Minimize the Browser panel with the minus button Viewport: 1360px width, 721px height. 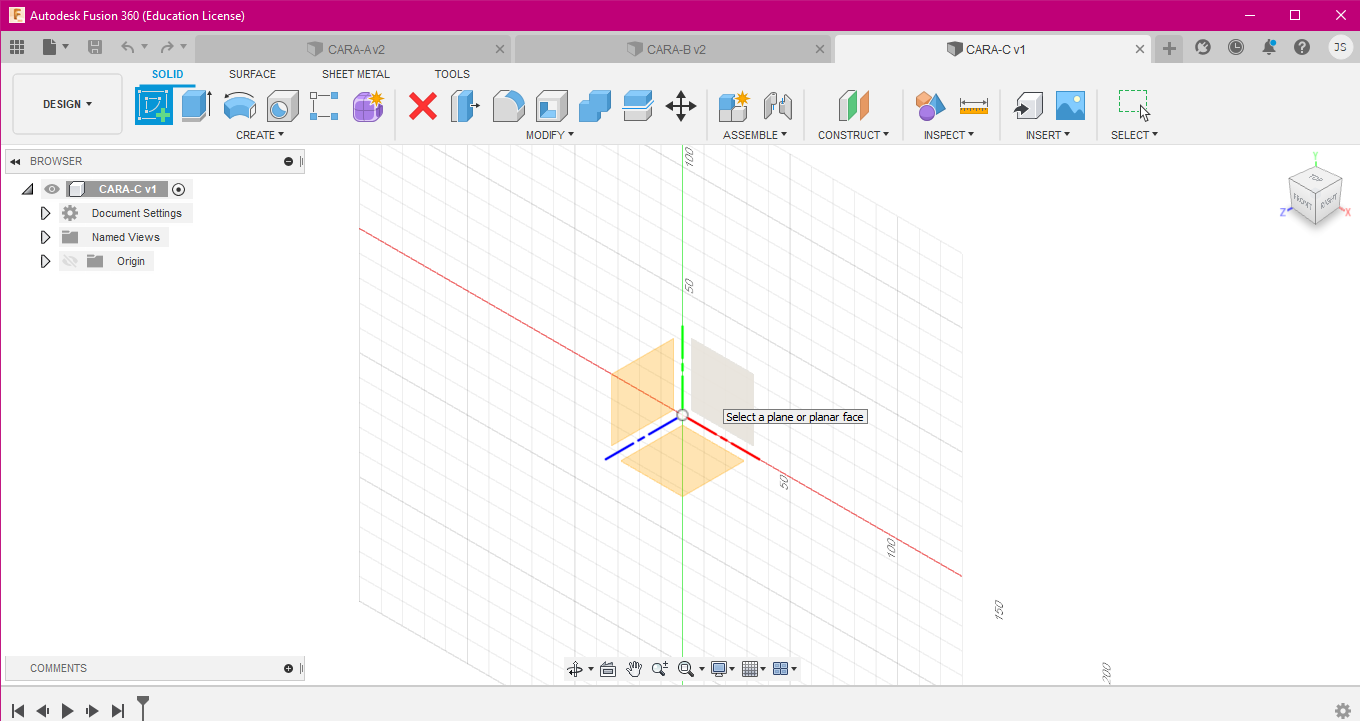point(289,161)
